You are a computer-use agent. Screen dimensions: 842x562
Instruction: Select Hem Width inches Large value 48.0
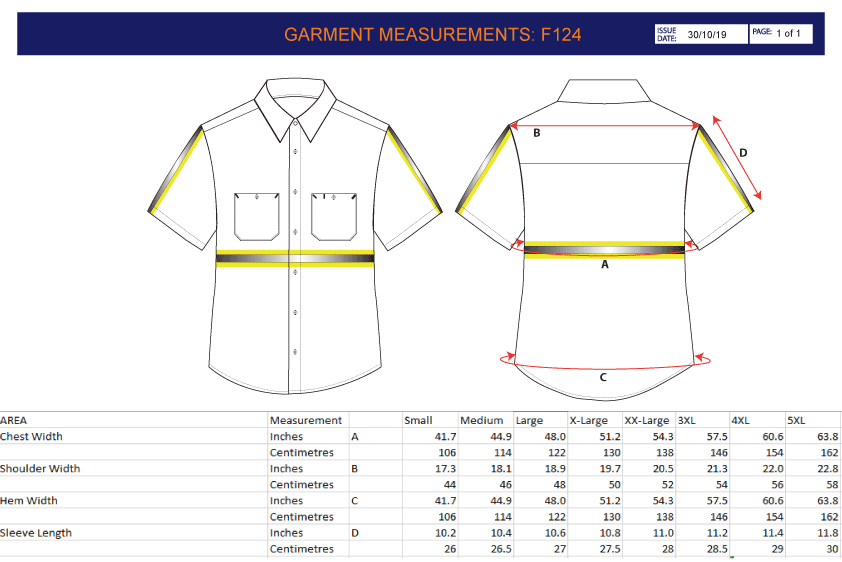(x=555, y=501)
